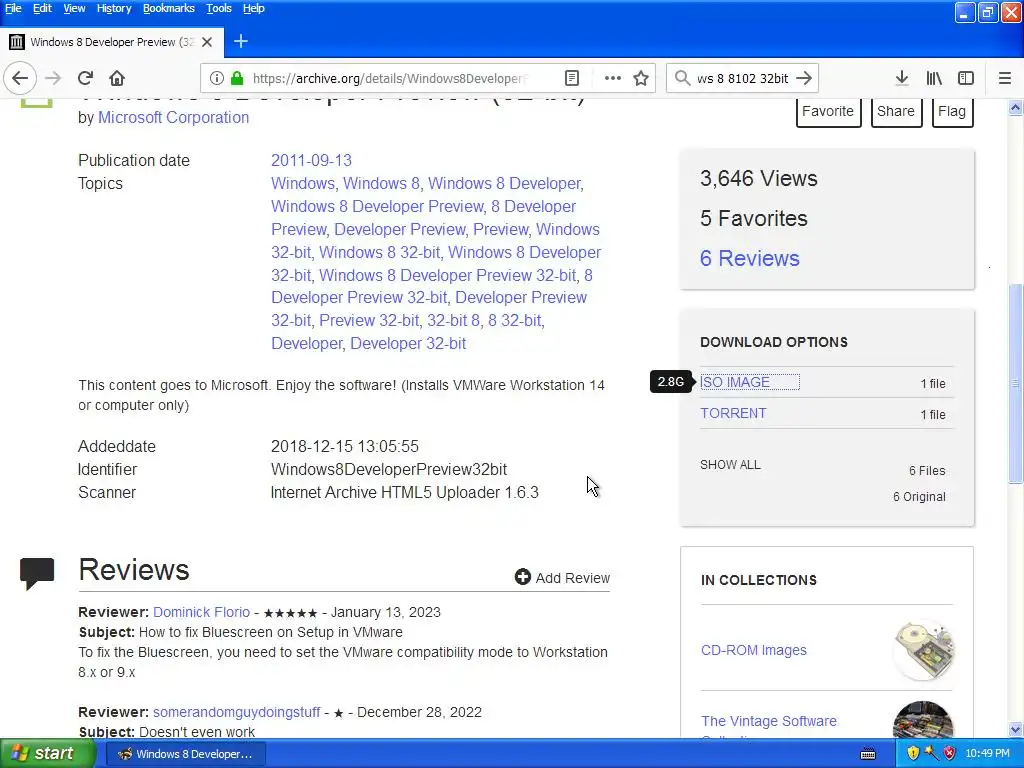Open Microsoft Corporation author link
The height and width of the screenshot is (768, 1024).
click(173, 118)
